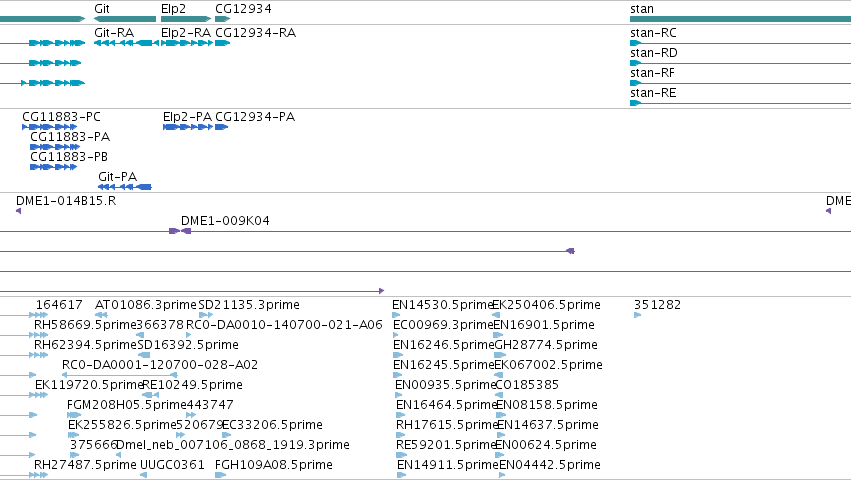Select the GH28774.5prime EST label
The image size is (851, 480).
[x=547, y=345]
